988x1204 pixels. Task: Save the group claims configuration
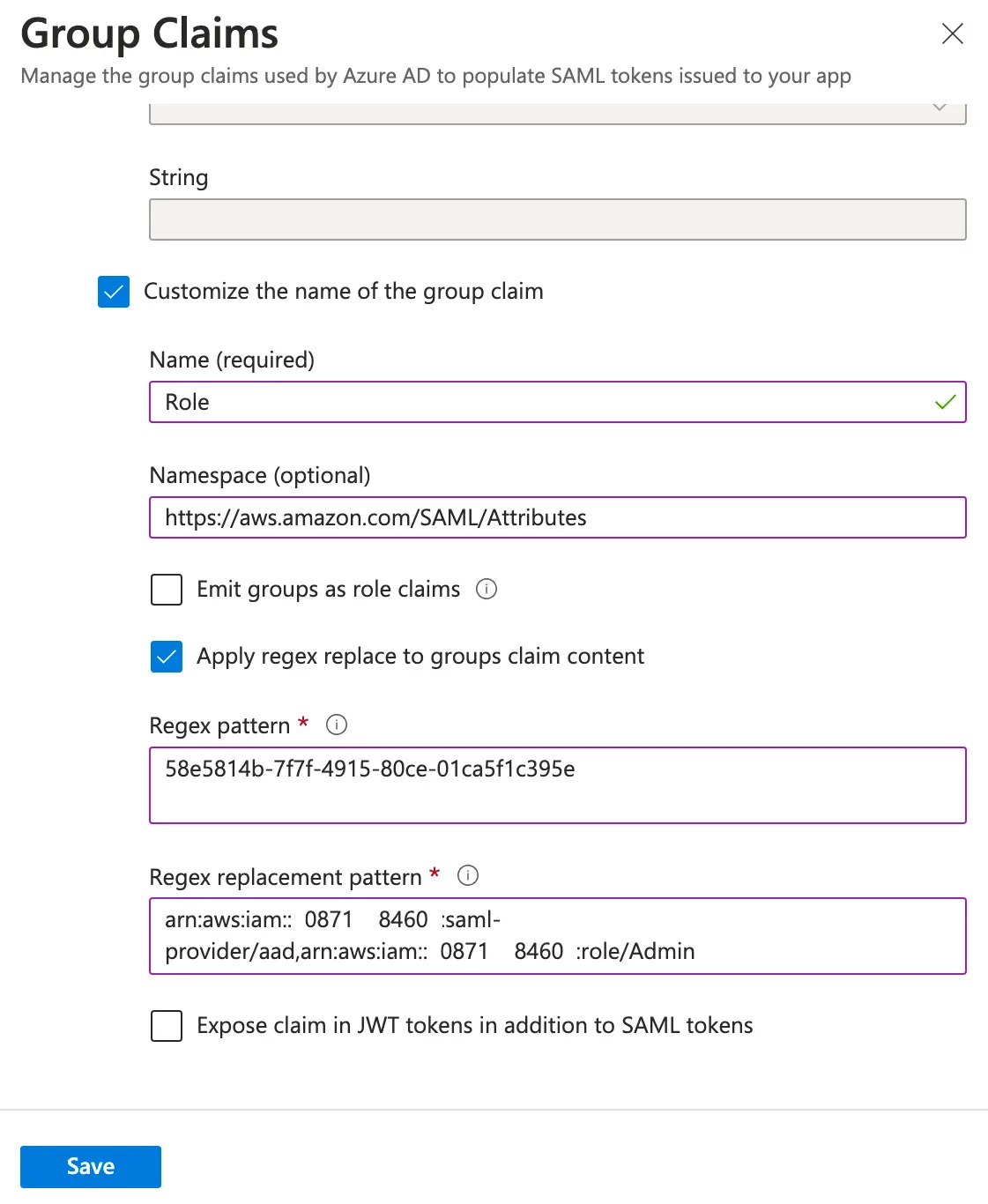(x=91, y=1167)
